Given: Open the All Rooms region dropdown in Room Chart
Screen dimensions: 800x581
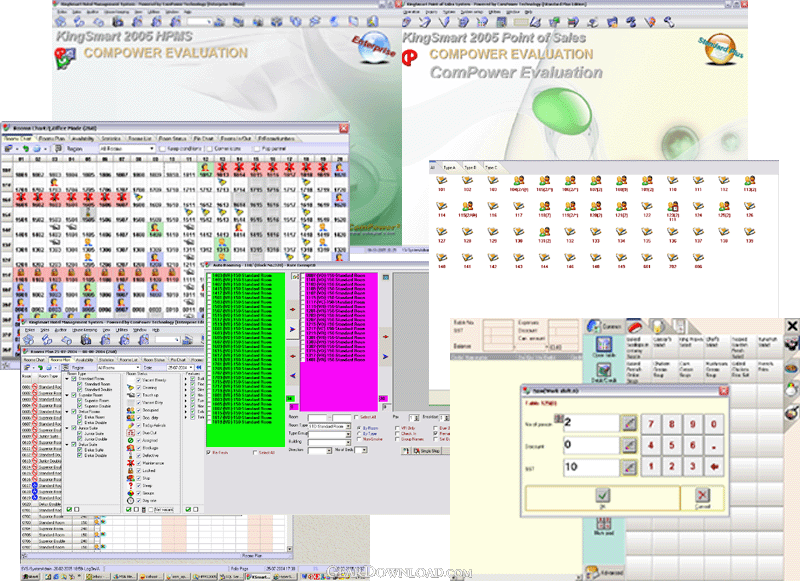Looking at the screenshot, I should 127,148.
